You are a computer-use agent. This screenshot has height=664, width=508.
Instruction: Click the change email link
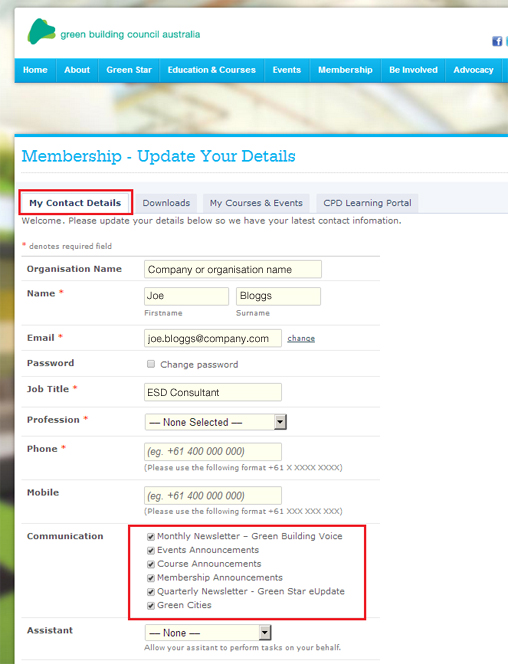coord(301,338)
